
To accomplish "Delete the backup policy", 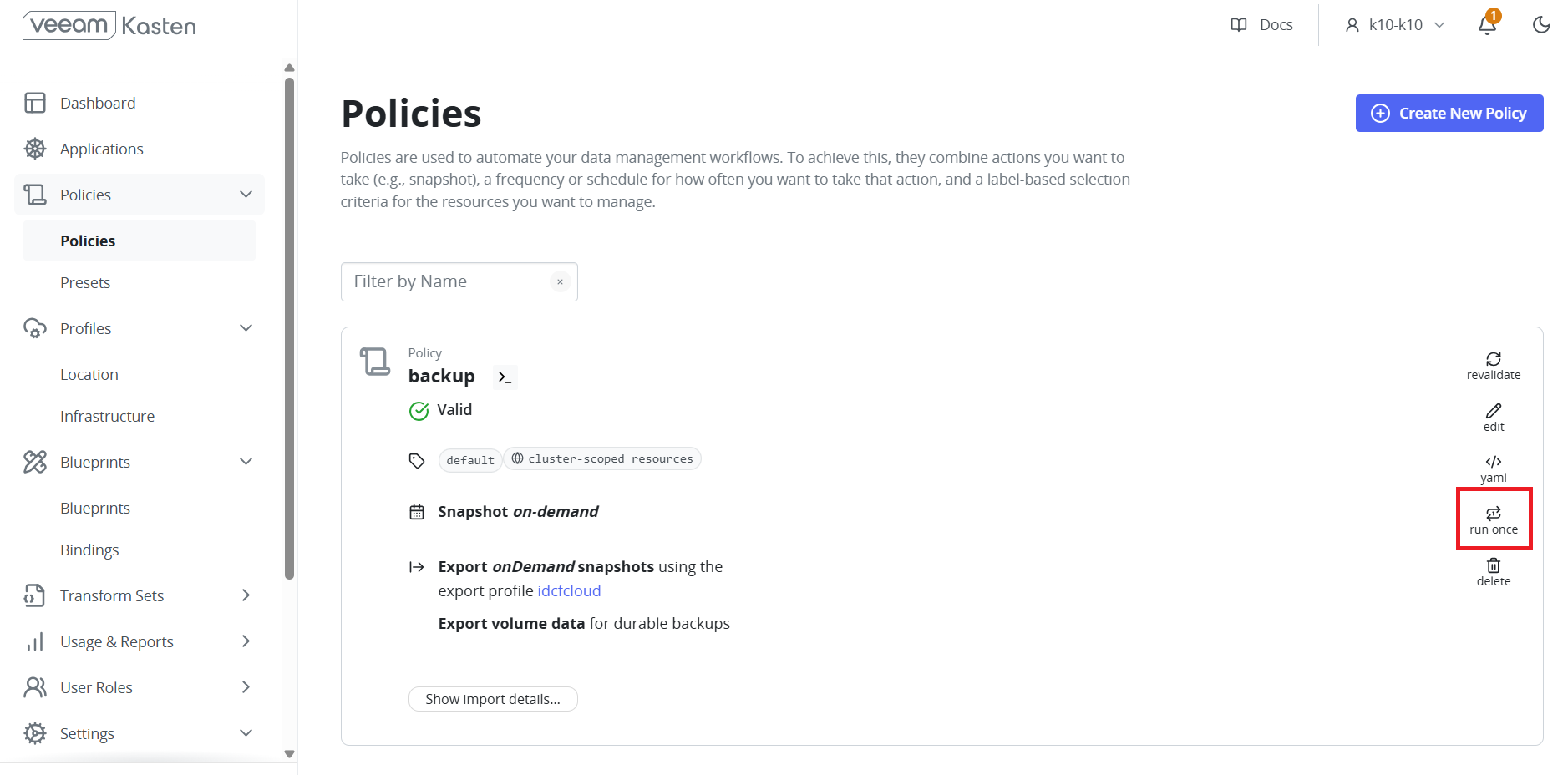I will pyautogui.click(x=1494, y=572).
